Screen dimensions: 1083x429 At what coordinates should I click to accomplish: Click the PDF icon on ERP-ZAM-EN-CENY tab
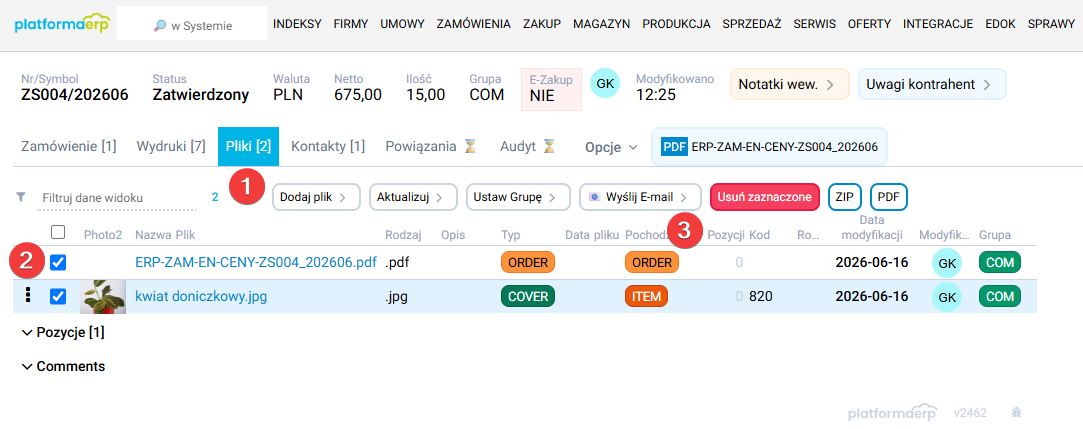pos(674,147)
